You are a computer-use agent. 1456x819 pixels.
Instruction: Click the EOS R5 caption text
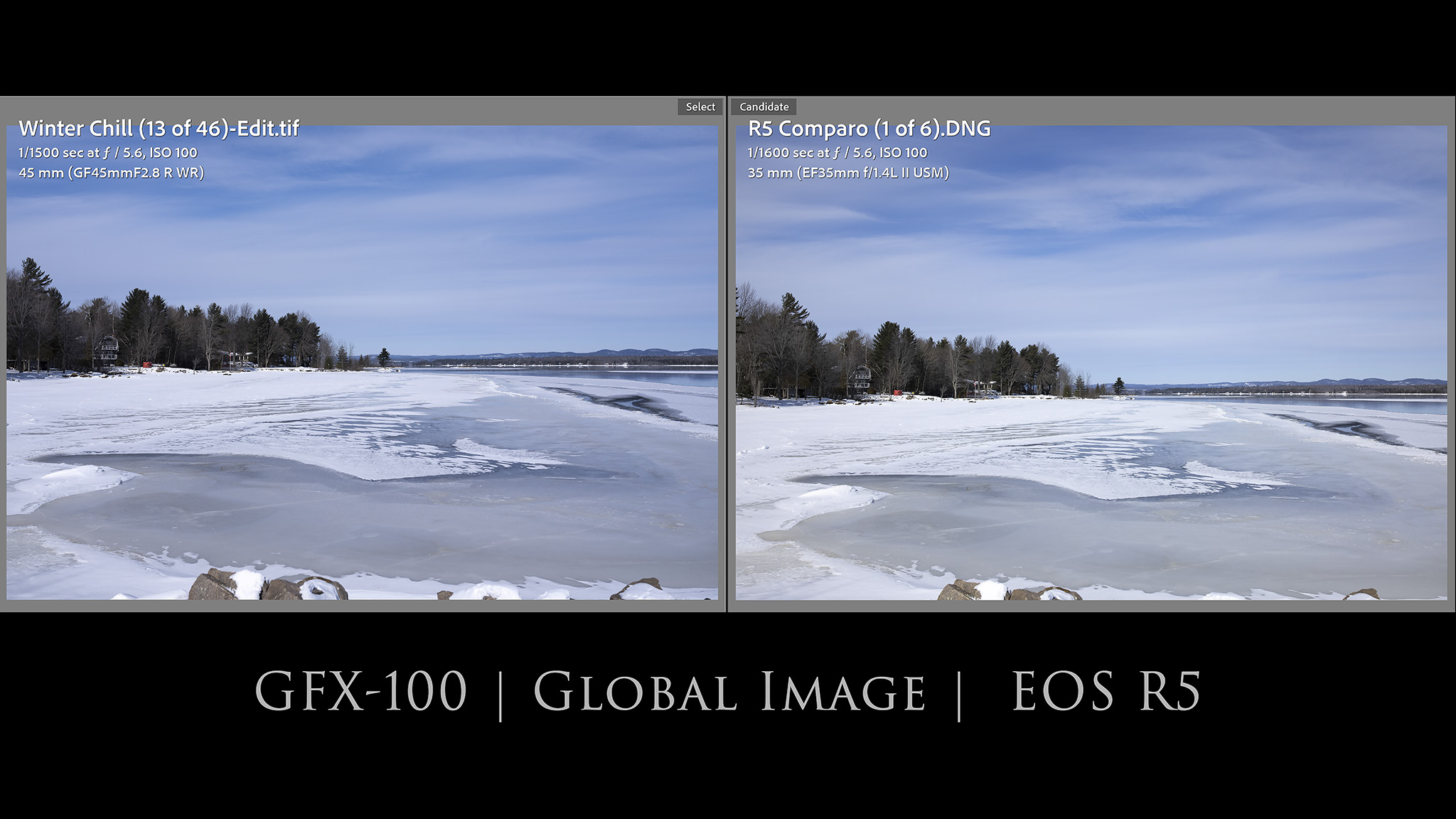pos(1106,691)
